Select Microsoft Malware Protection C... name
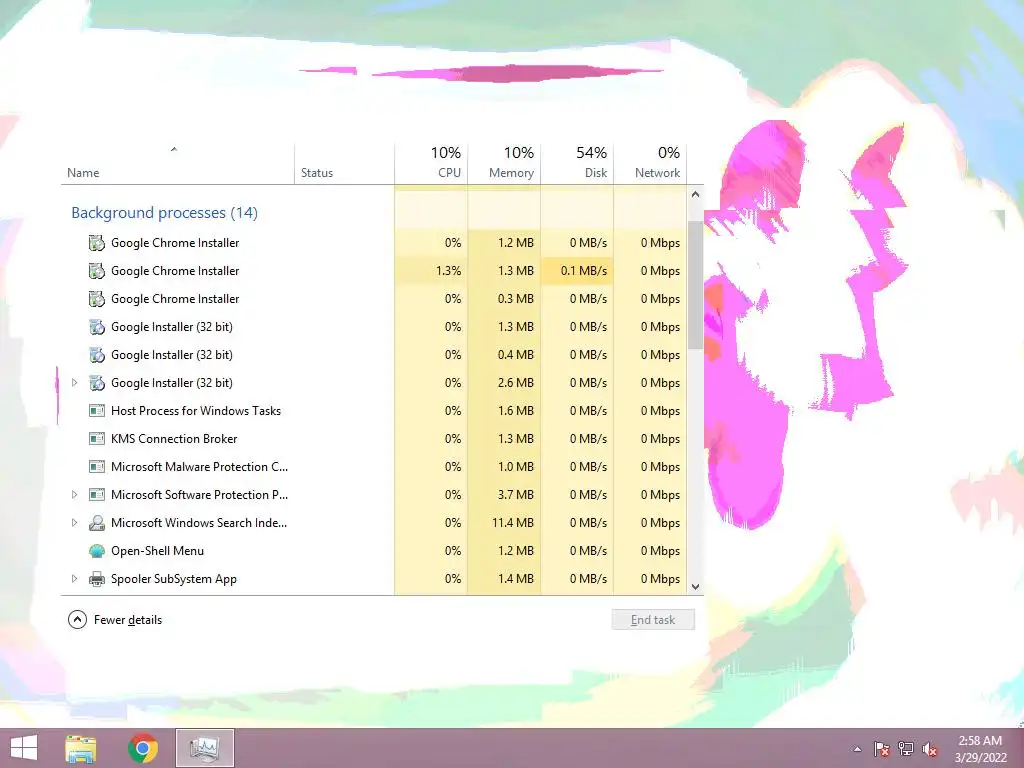 pos(199,467)
